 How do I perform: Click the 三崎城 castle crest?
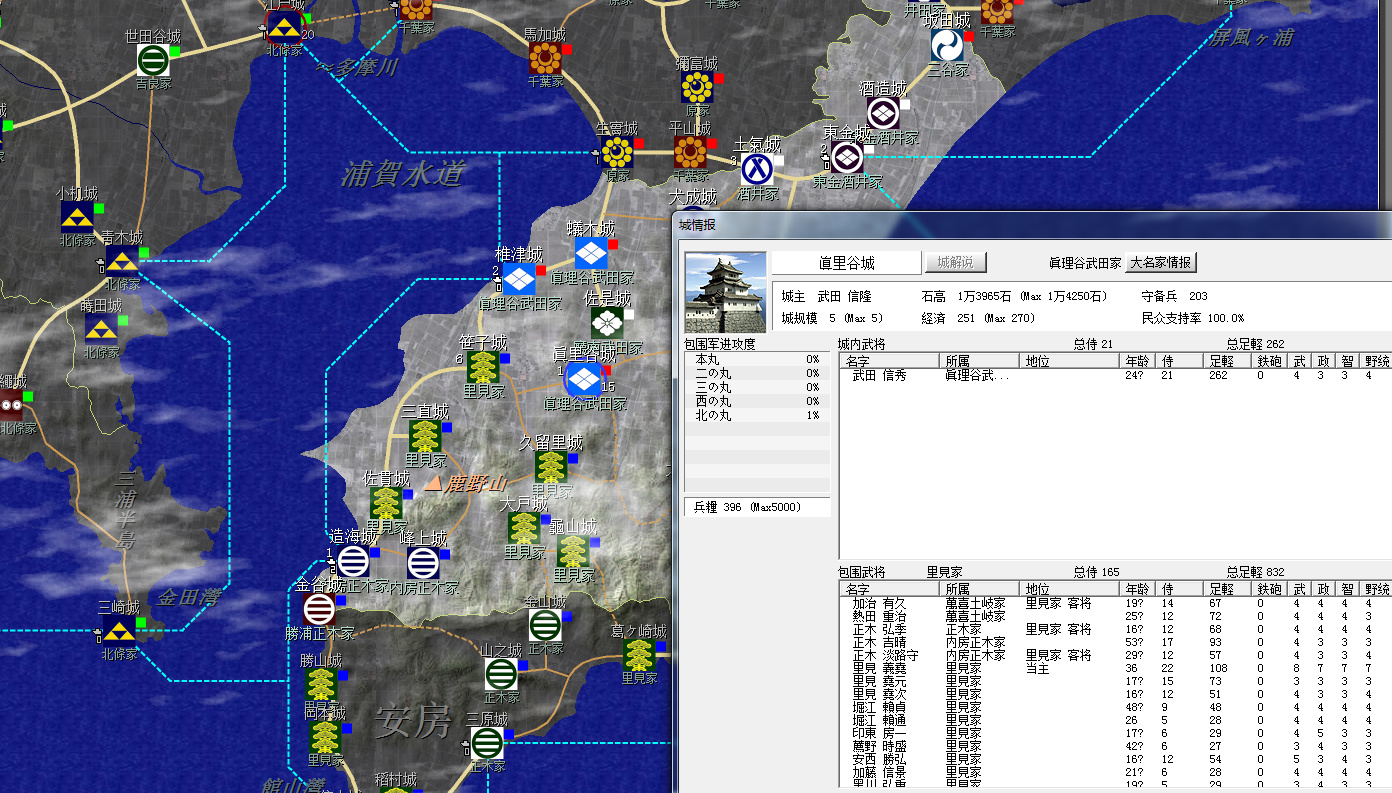(x=120, y=630)
